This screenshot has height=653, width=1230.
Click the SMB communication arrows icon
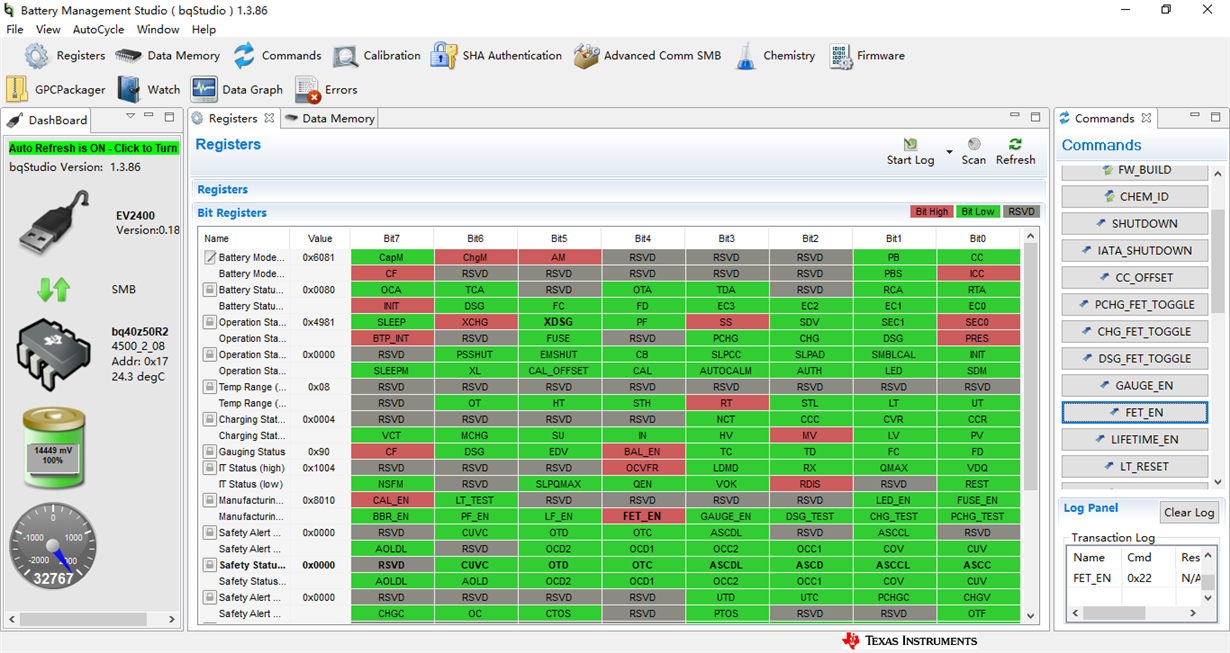53,290
